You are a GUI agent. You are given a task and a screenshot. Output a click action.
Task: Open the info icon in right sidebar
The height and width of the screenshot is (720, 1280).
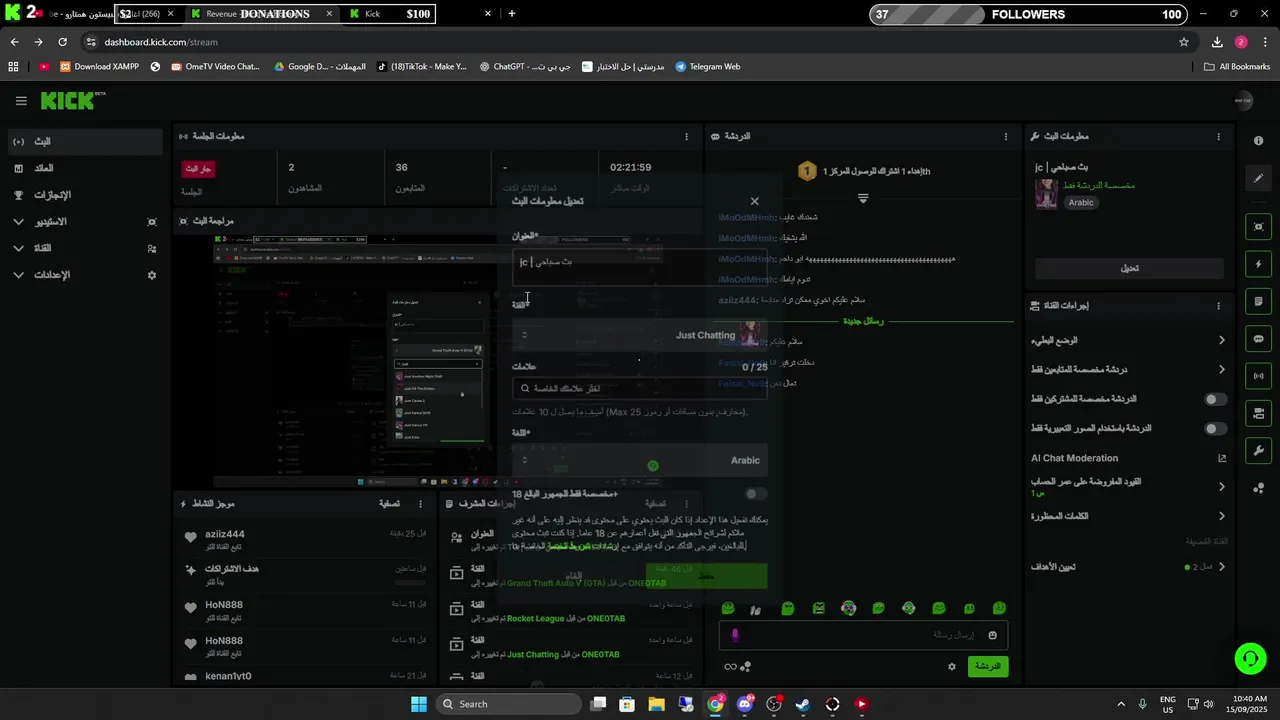pos(1259,141)
